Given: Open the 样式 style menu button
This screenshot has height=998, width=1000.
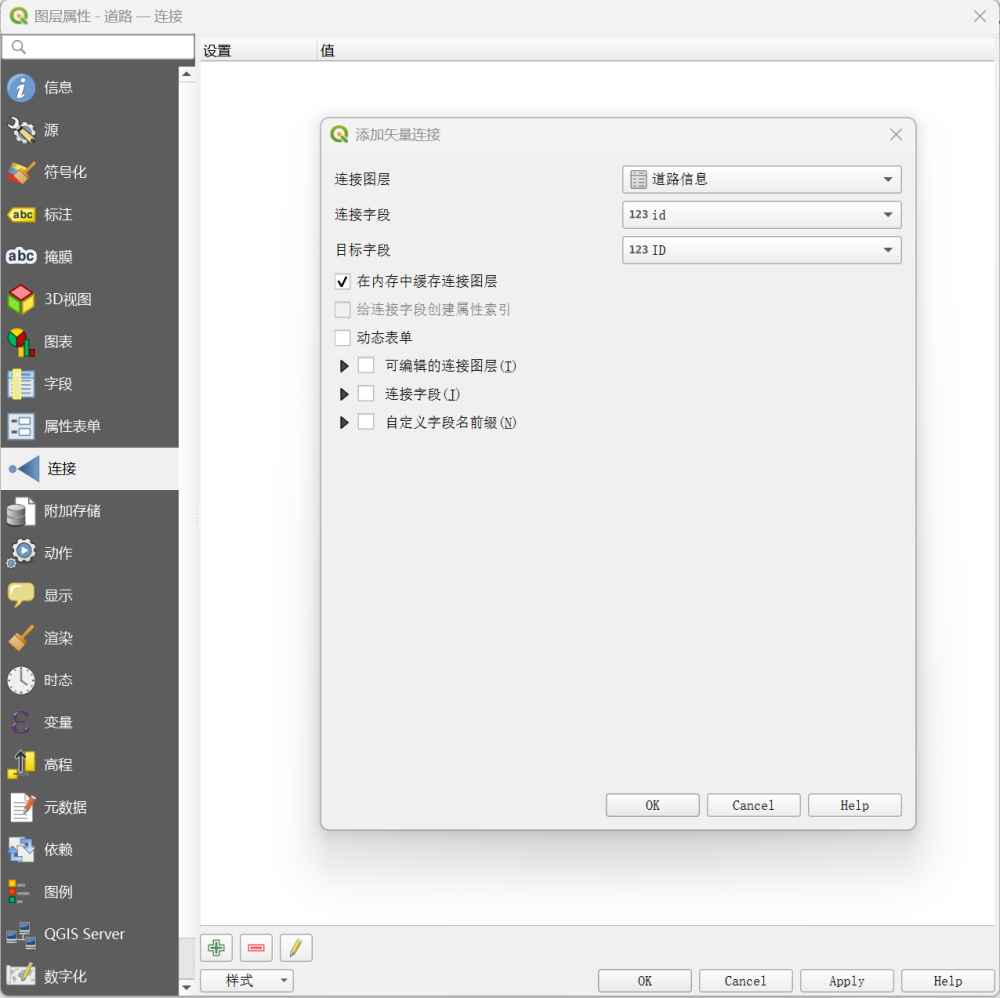Looking at the screenshot, I should pos(246,981).
